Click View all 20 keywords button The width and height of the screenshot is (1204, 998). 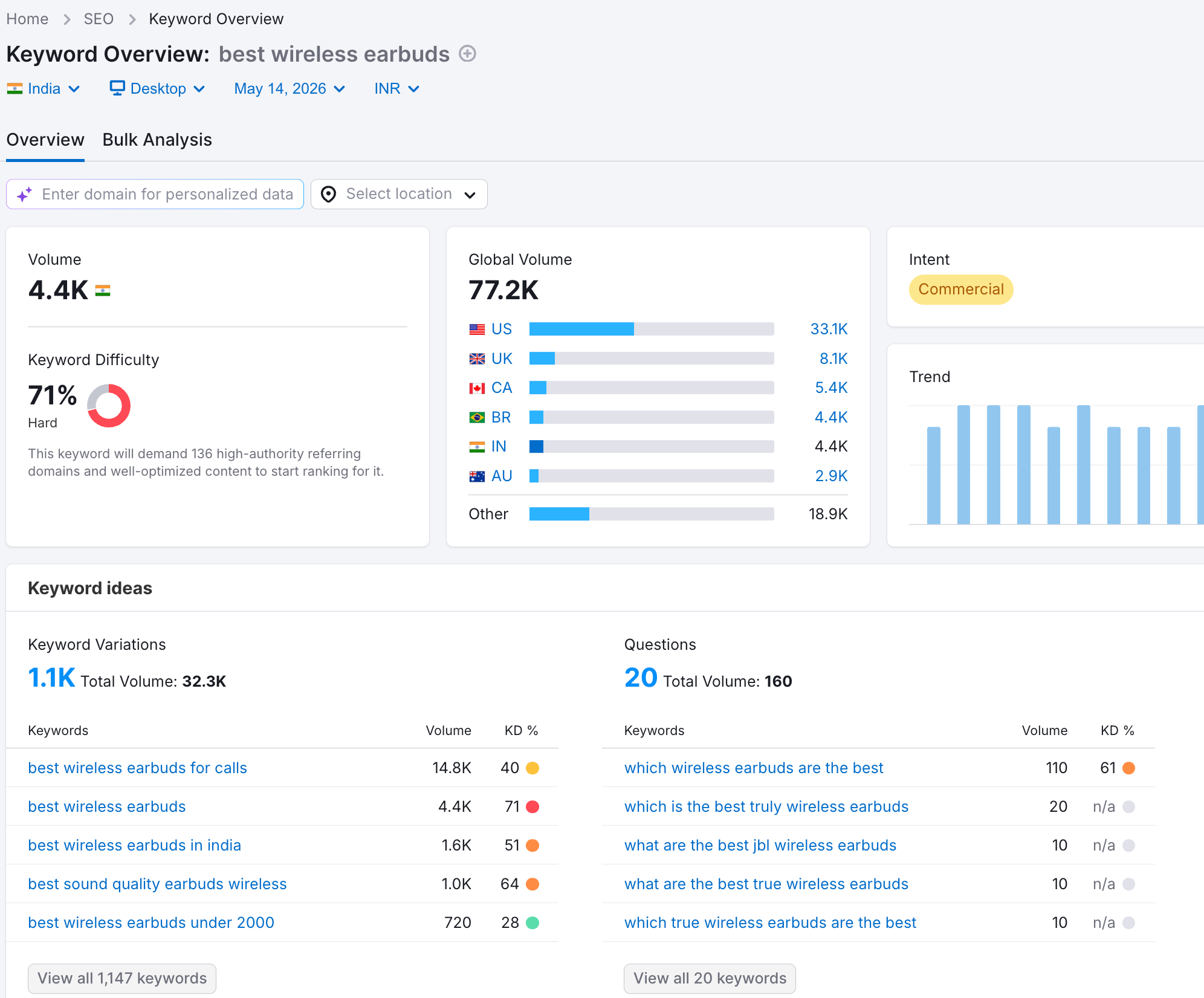[710, 979]
